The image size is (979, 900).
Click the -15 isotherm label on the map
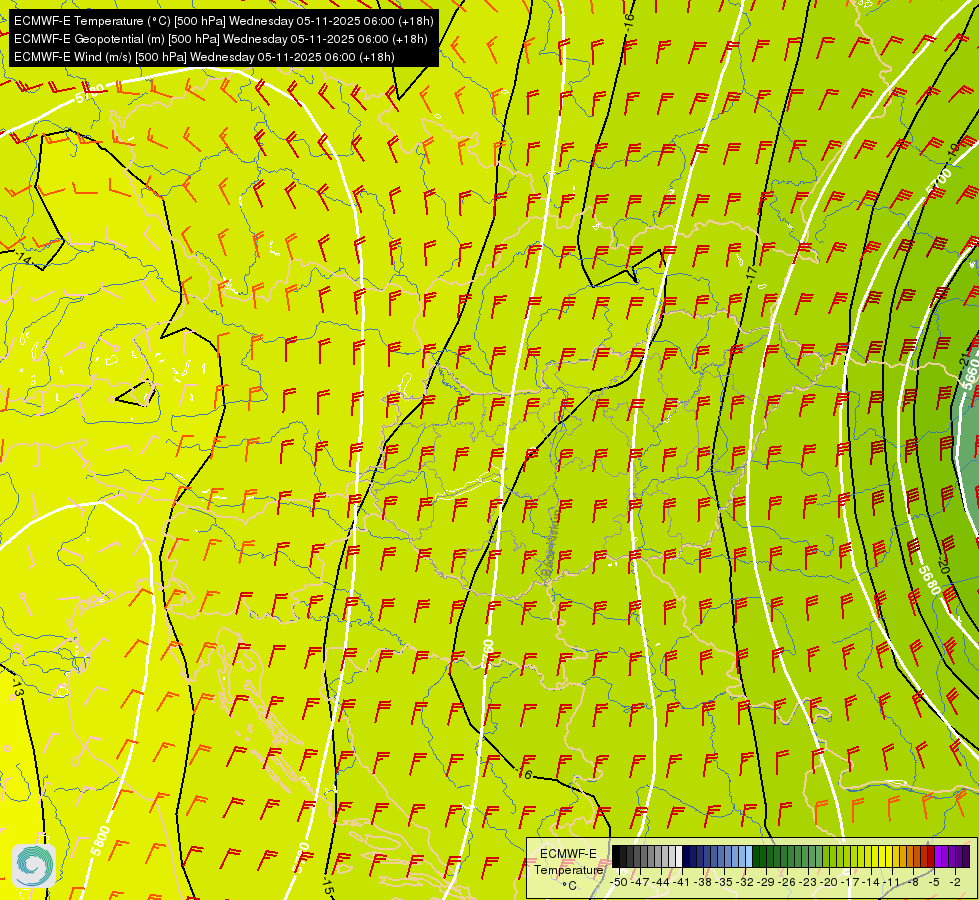click(327, 887)
